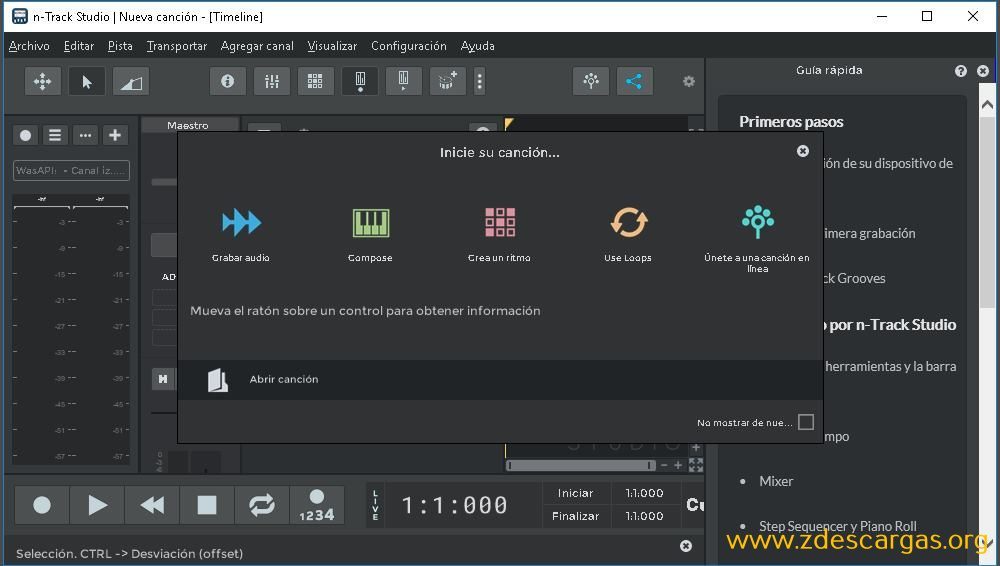This screenshot has height=566, width=1000.
Task: Open the Mixer link in Guía rápida
Action: coord(776,481)
